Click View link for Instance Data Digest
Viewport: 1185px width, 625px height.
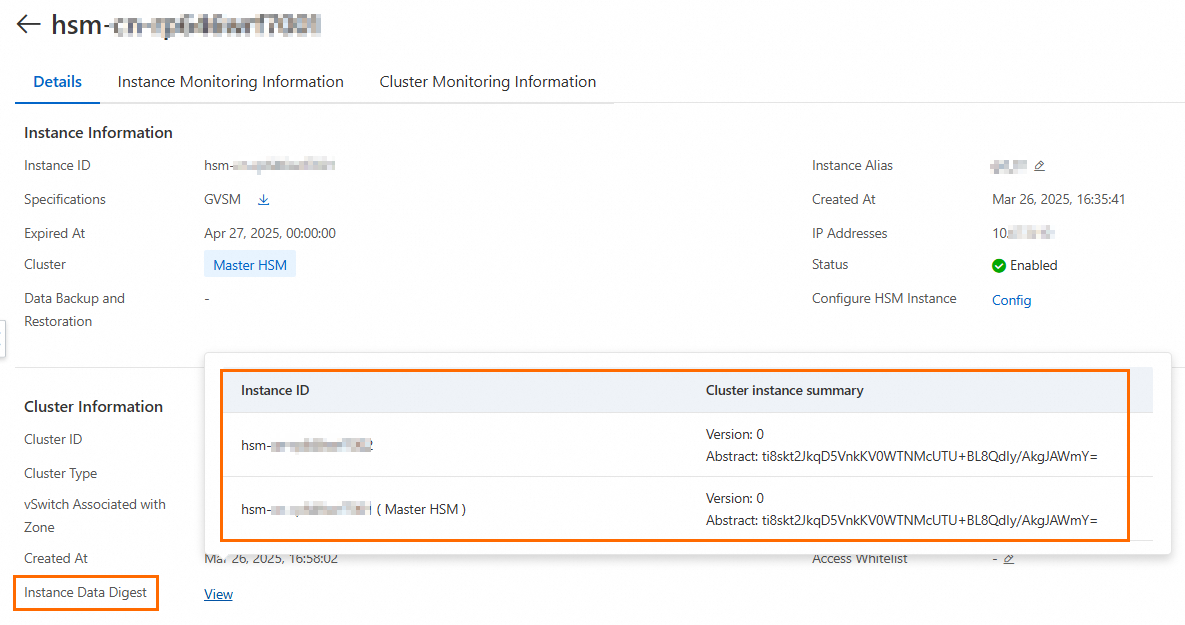tap(218, 594)
